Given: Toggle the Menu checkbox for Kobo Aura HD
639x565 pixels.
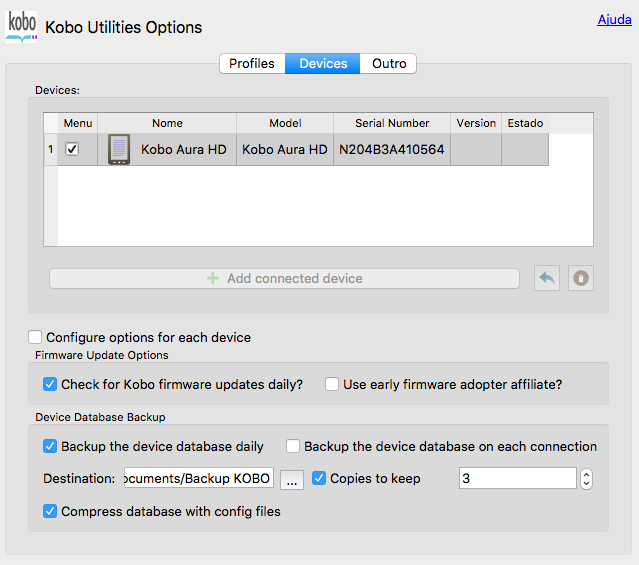Looking at the screenshot, I should 72,149.
